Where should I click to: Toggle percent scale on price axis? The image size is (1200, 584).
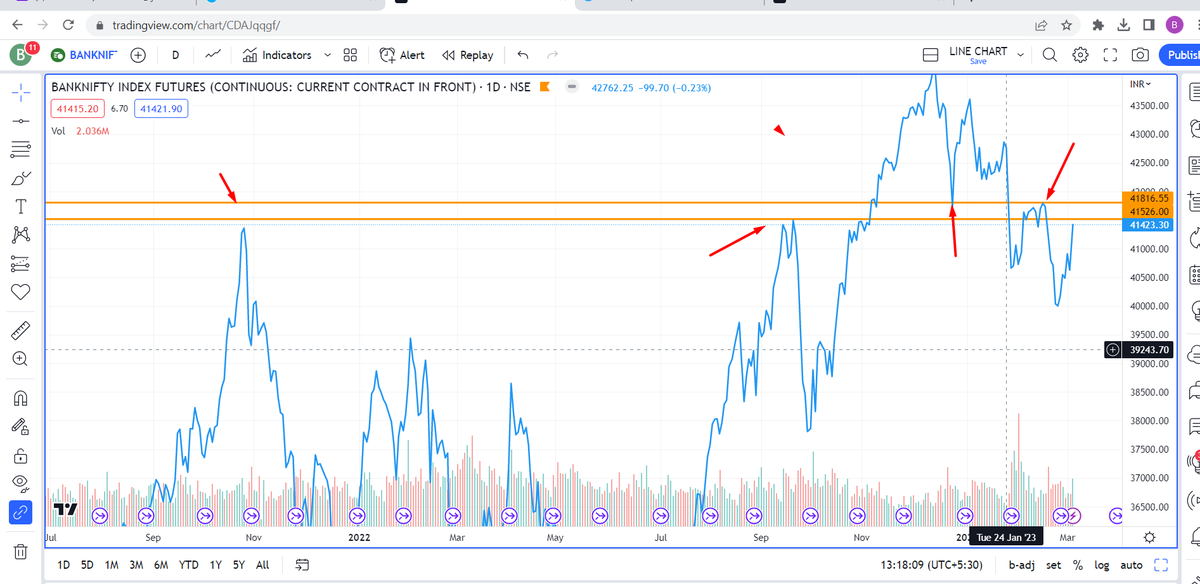pyautogui.click(x=1077, y=565)
